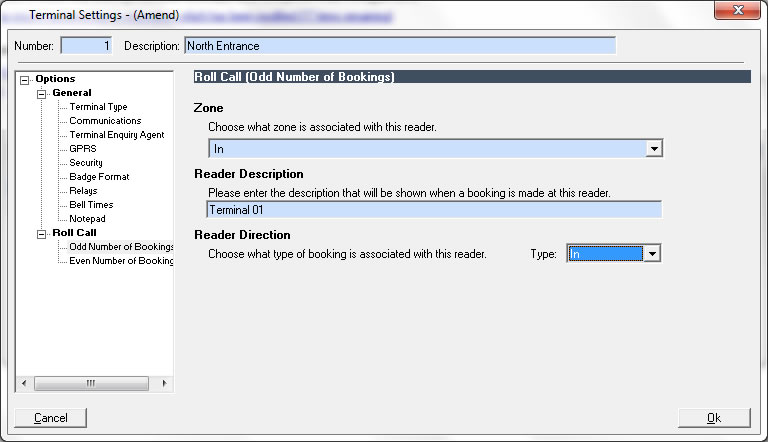Open Communications settings page
This screenshot has width=768, height=442.
[x=105, y=121]
